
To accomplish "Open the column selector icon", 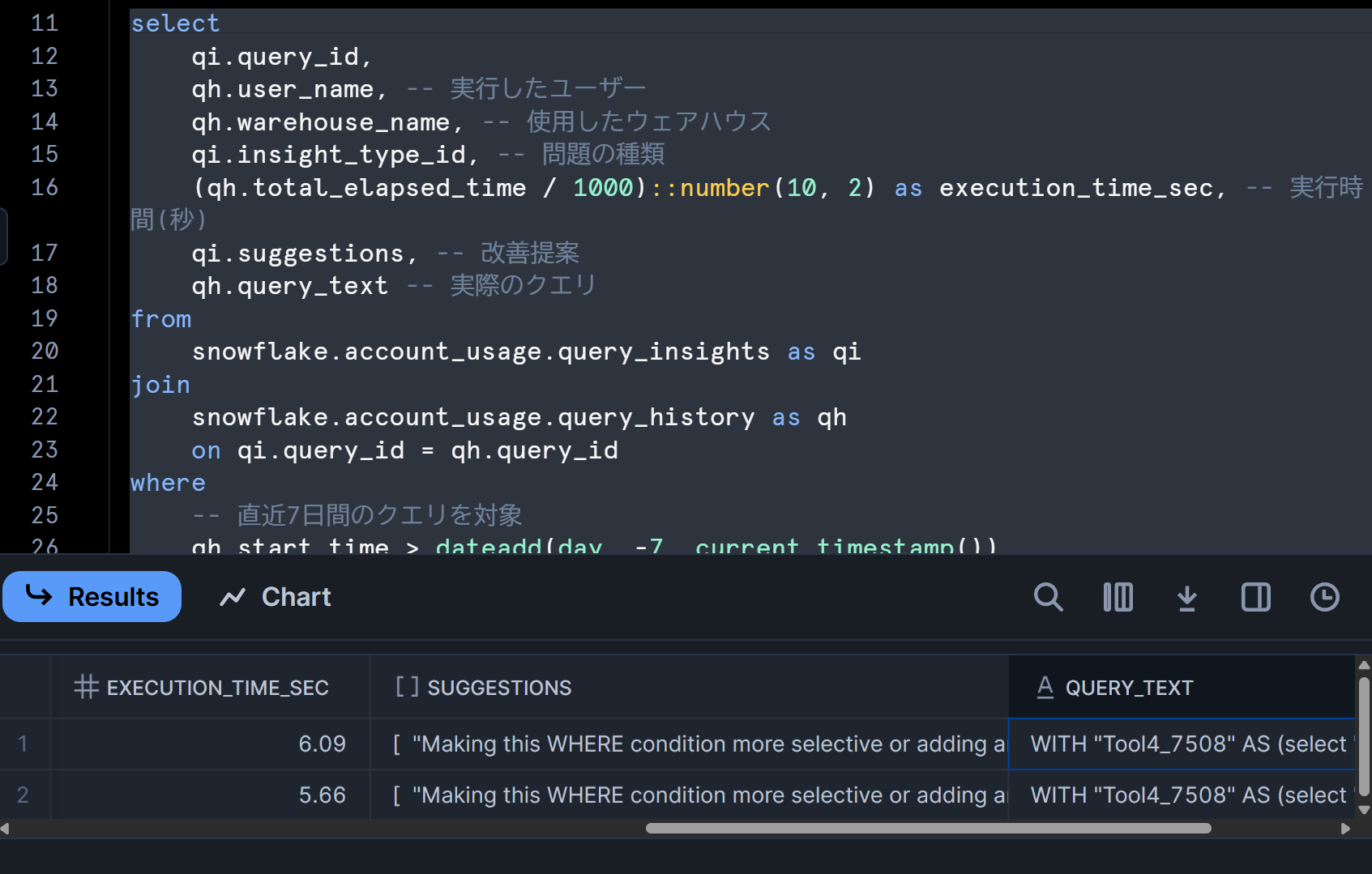I will [1118, 597].
